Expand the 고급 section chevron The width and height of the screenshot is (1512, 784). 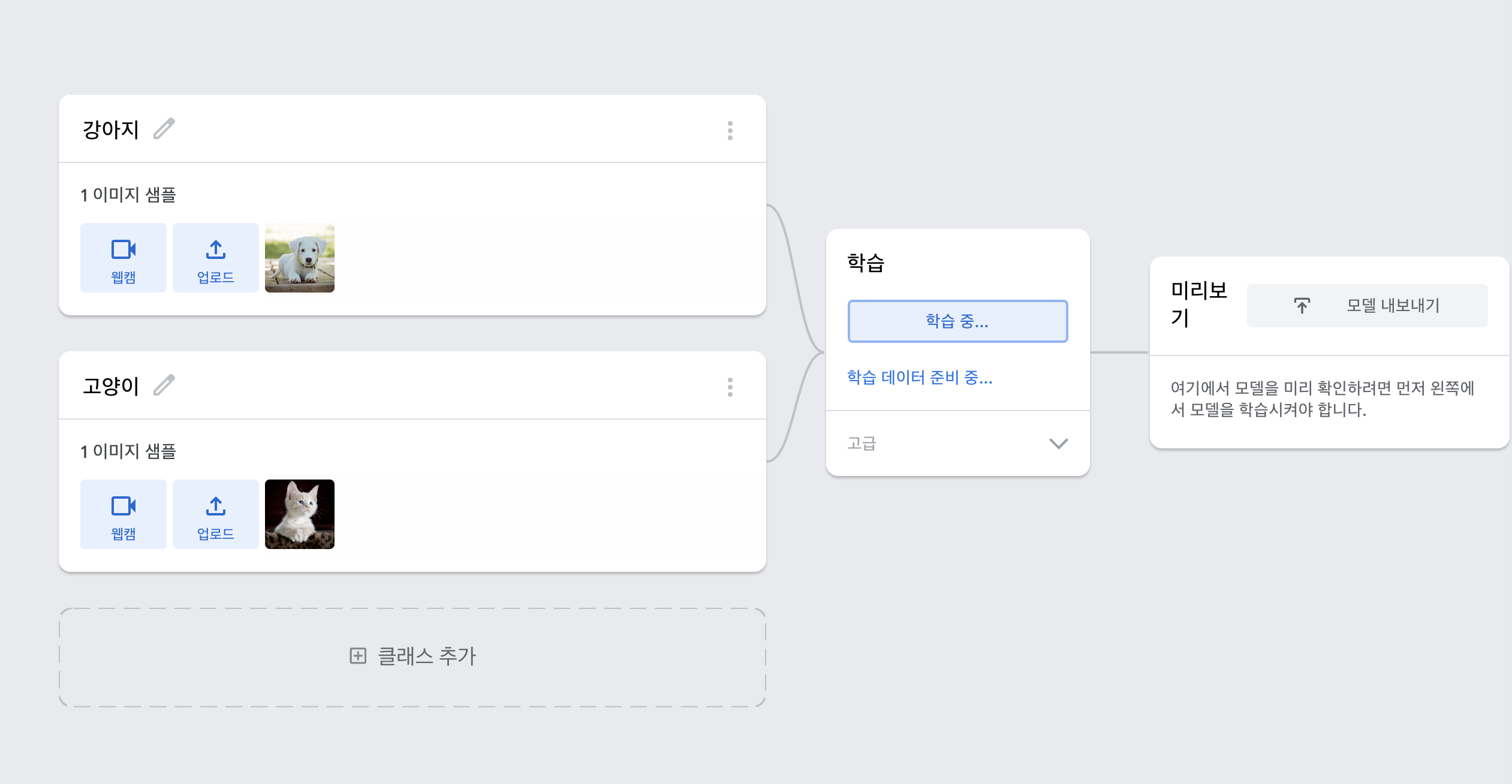pyautogui.click(x=1058, y=444)
